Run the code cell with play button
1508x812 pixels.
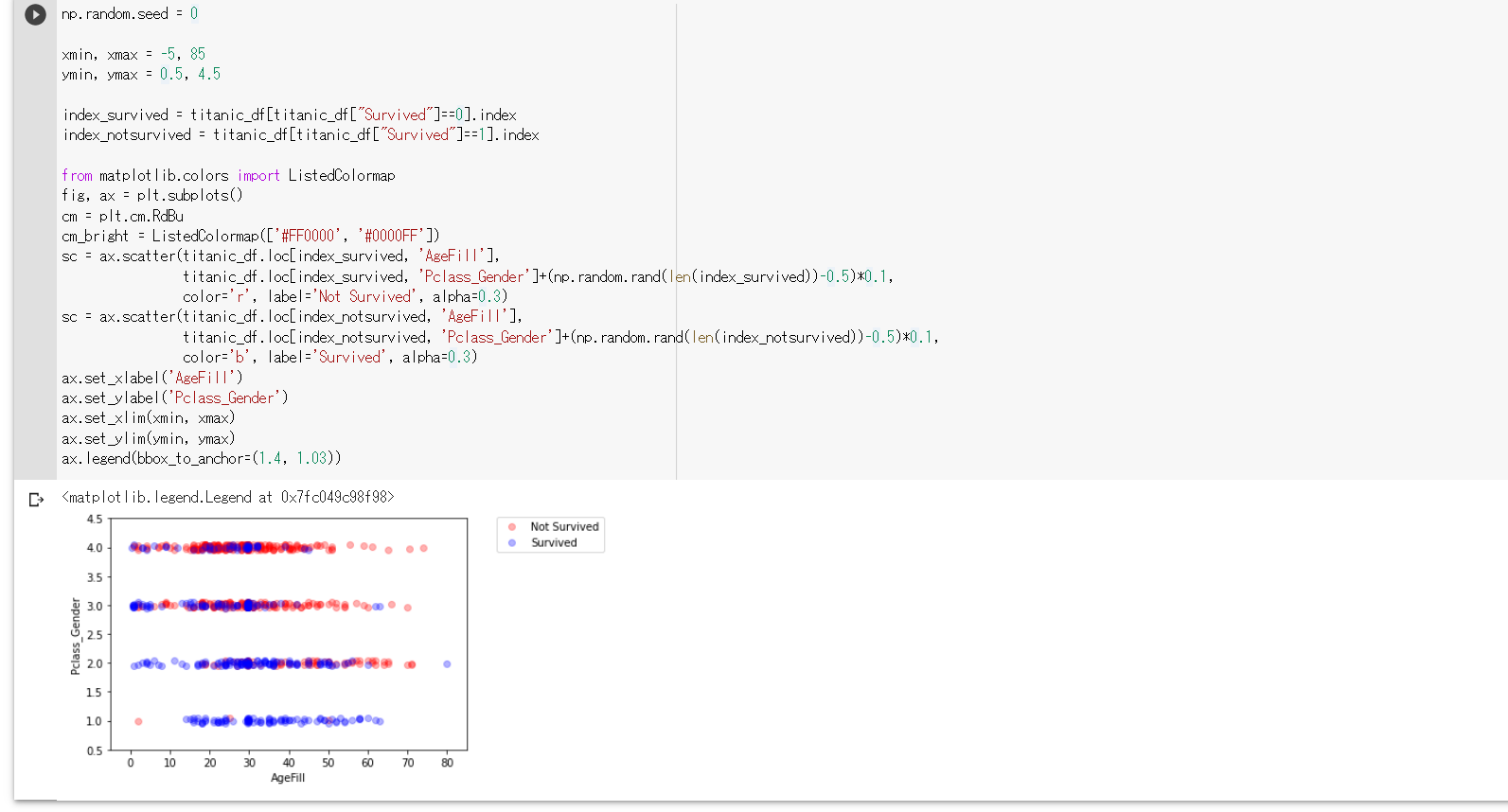(x=35, y=14)
